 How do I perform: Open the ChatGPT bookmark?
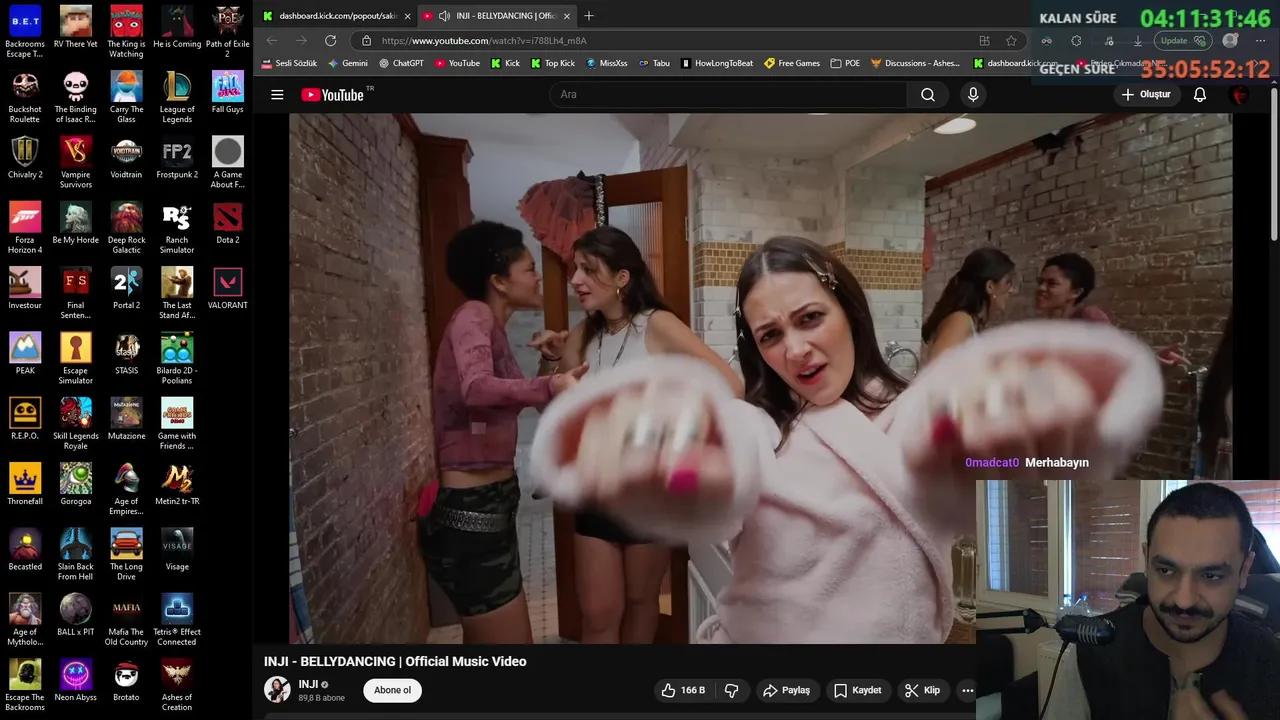(401, 63)
